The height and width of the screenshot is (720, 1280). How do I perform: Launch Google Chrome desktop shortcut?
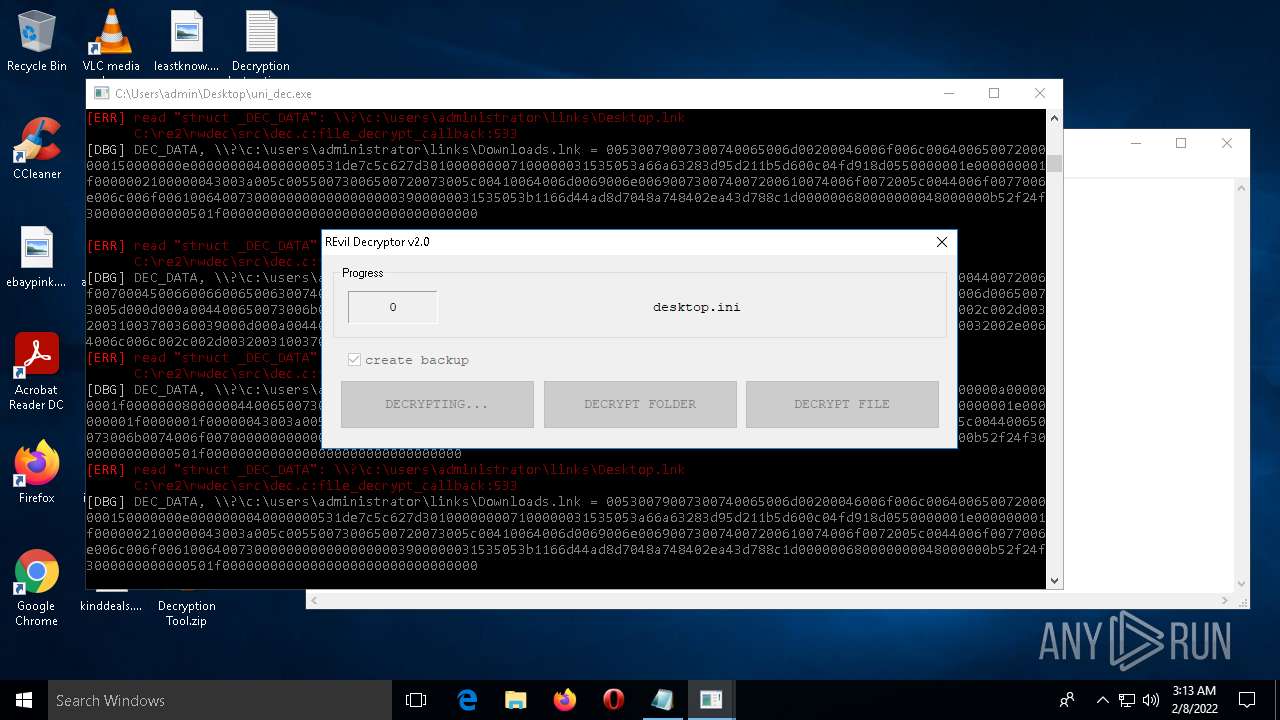pyautogui.click(x=37, y=587)
